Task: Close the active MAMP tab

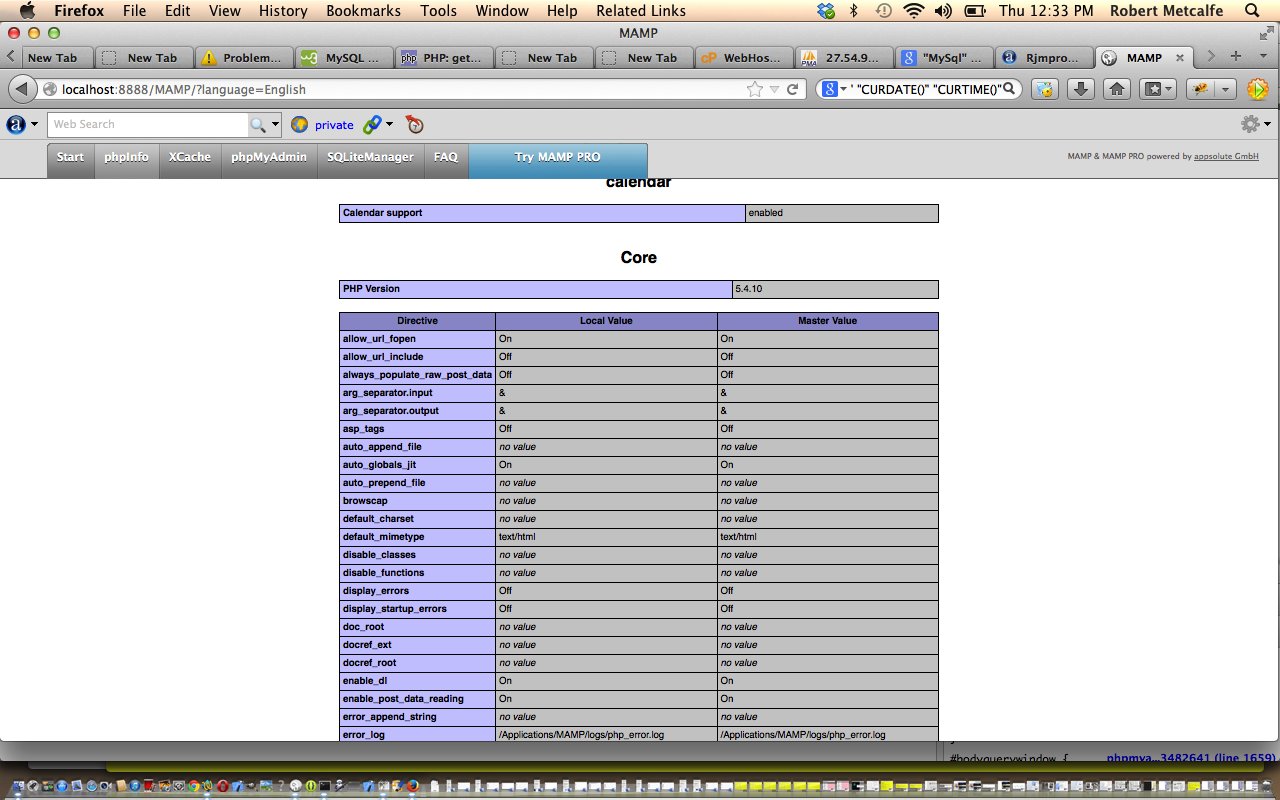Action: point(1179,58)
